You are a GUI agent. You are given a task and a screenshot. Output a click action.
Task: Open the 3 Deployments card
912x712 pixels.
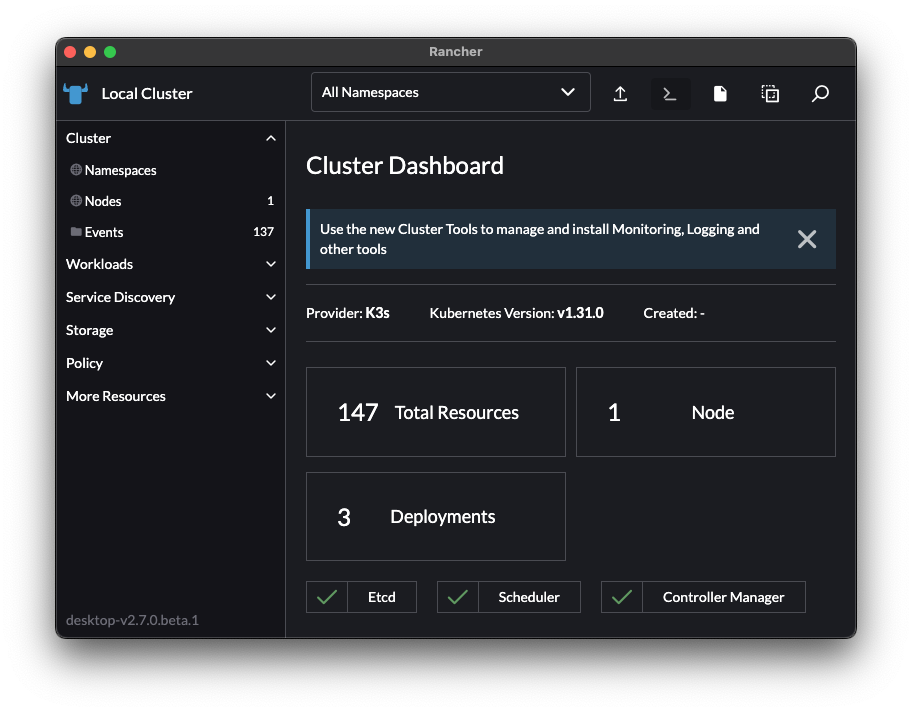pos(435,516)
